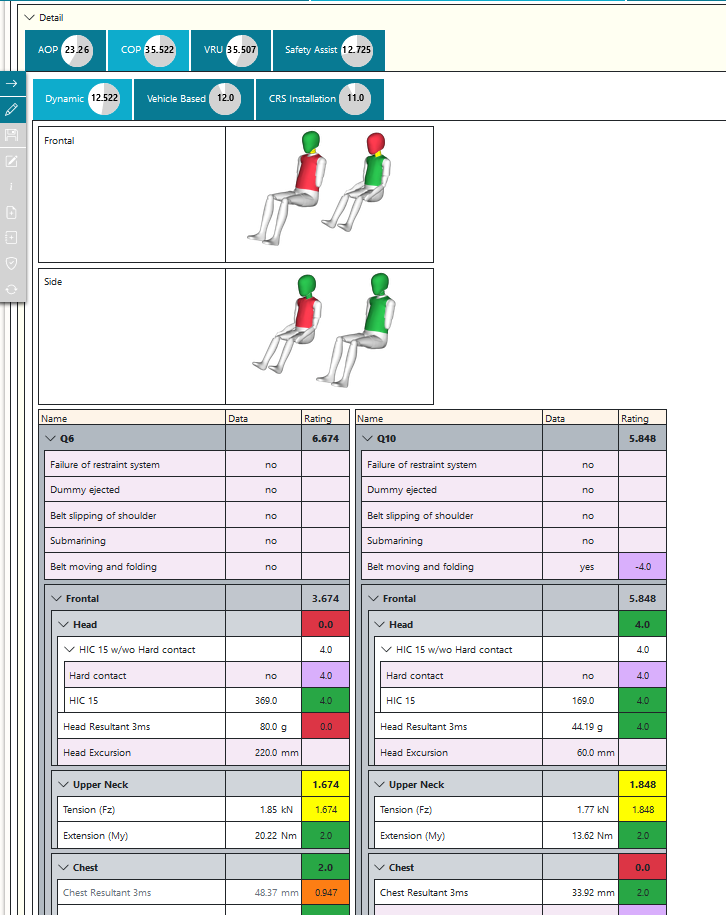
Task: Click the add notebook icon in sidebar
Action: (x=12, y=237)
